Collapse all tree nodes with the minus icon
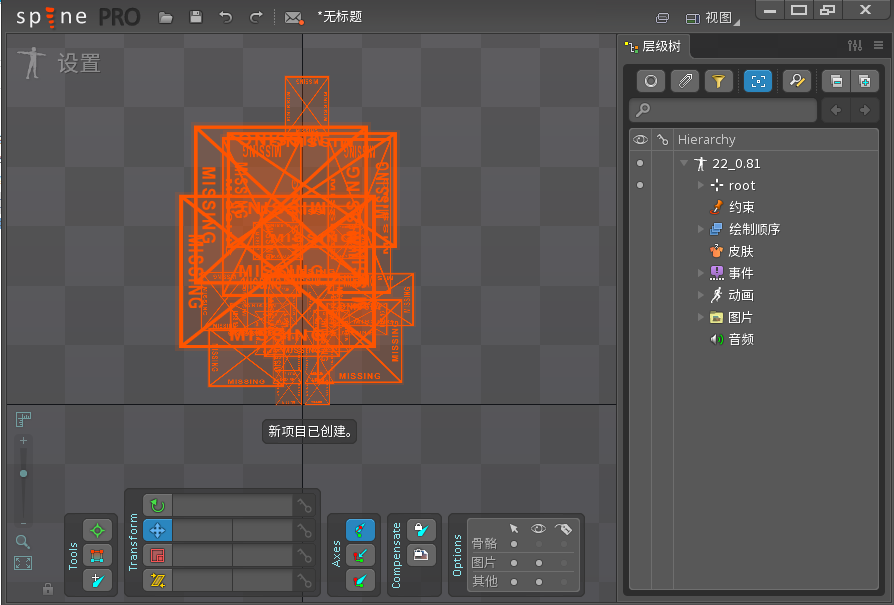 (x=836, y=82)
